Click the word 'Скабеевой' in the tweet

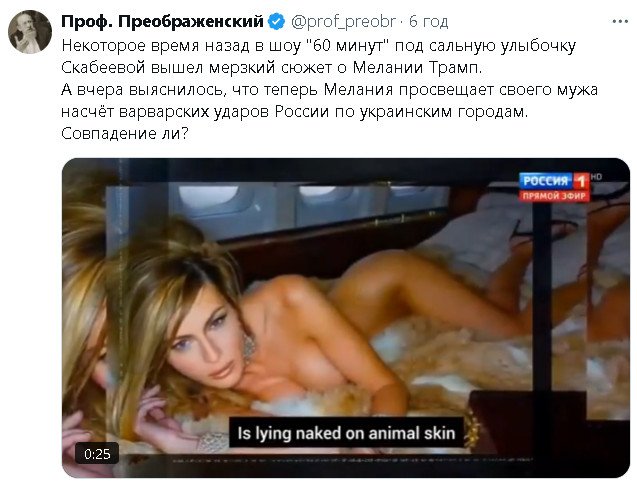[x=103, y=67]
